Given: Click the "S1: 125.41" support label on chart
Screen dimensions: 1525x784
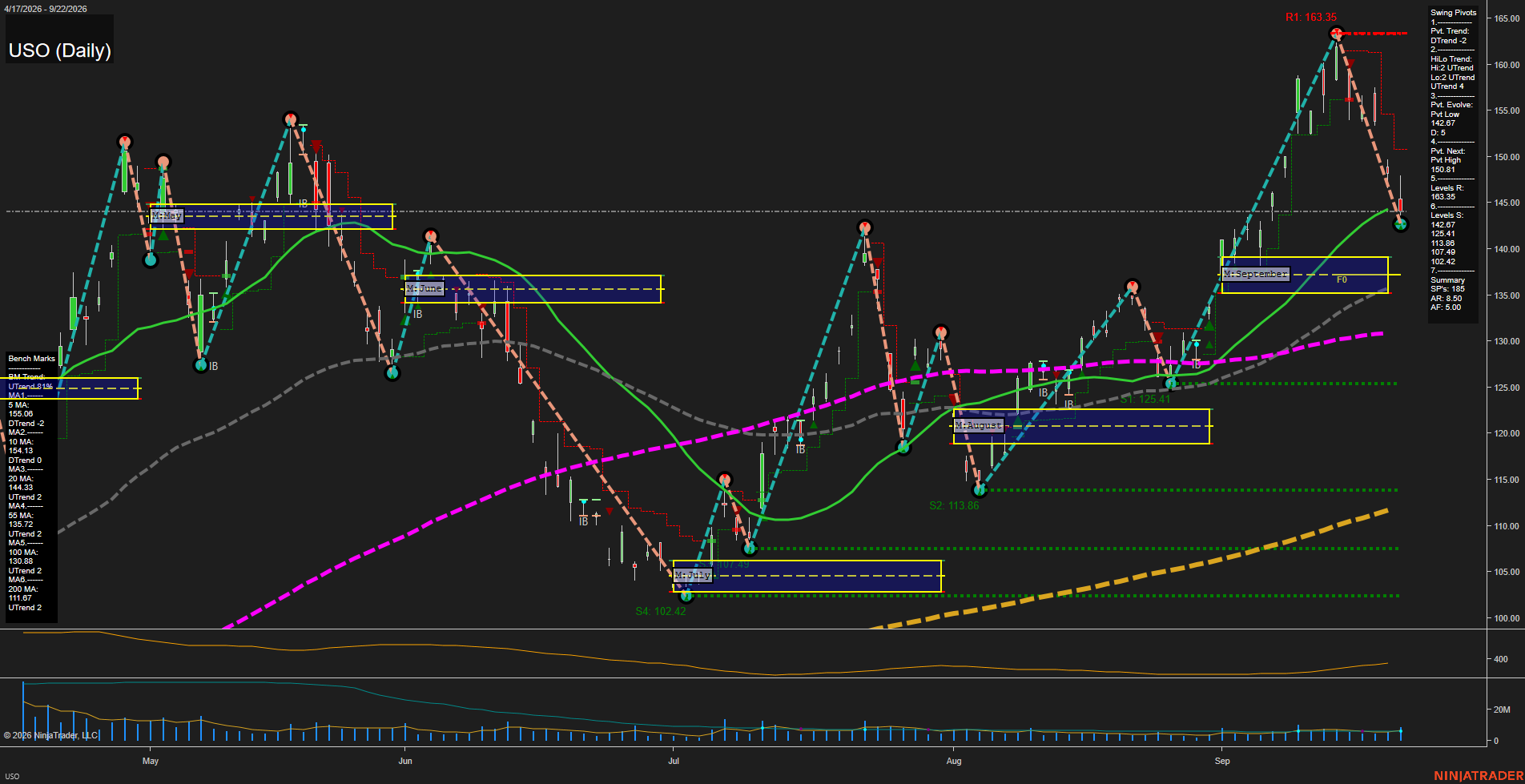Looking at the screenshot, I should 1145,399.
